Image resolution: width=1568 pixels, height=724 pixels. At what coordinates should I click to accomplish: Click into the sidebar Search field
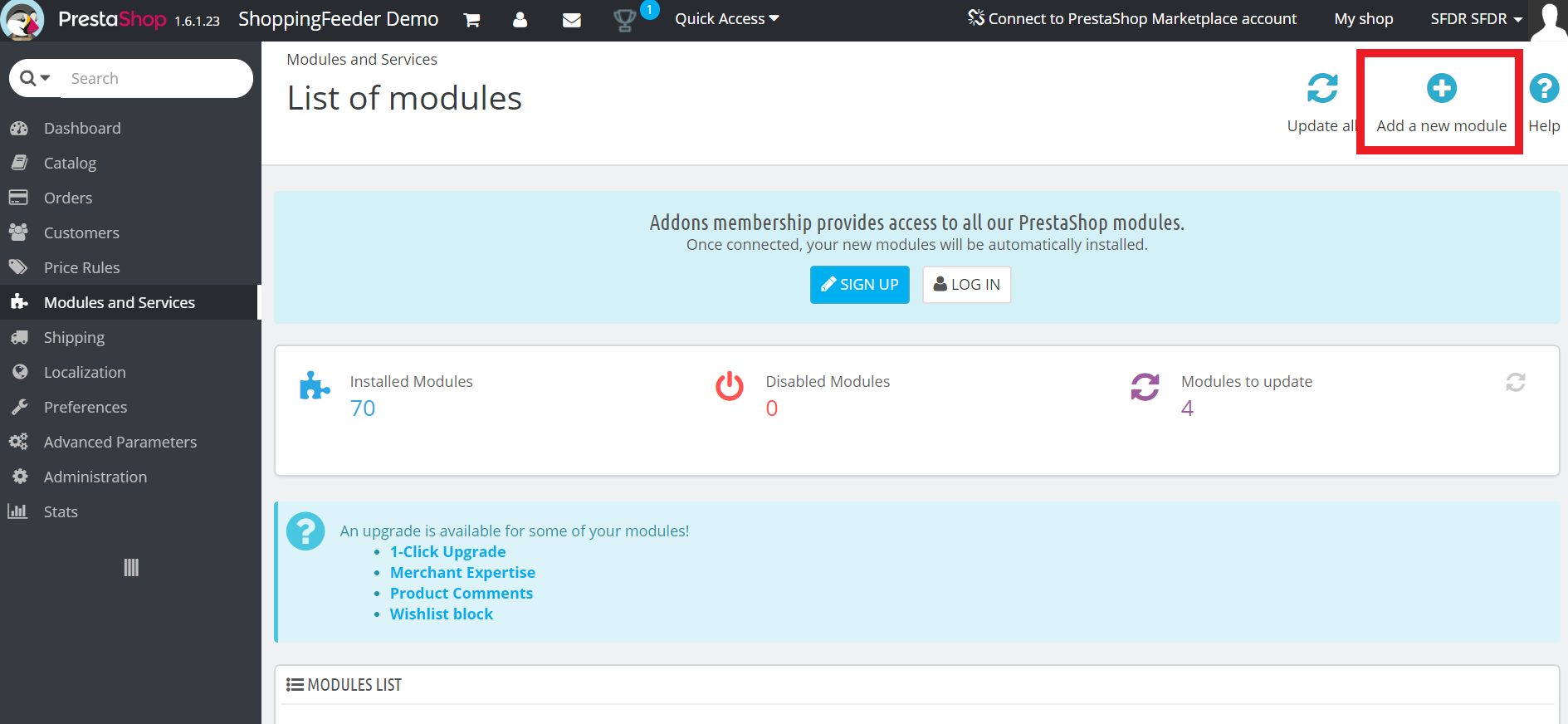click(158, 78)
